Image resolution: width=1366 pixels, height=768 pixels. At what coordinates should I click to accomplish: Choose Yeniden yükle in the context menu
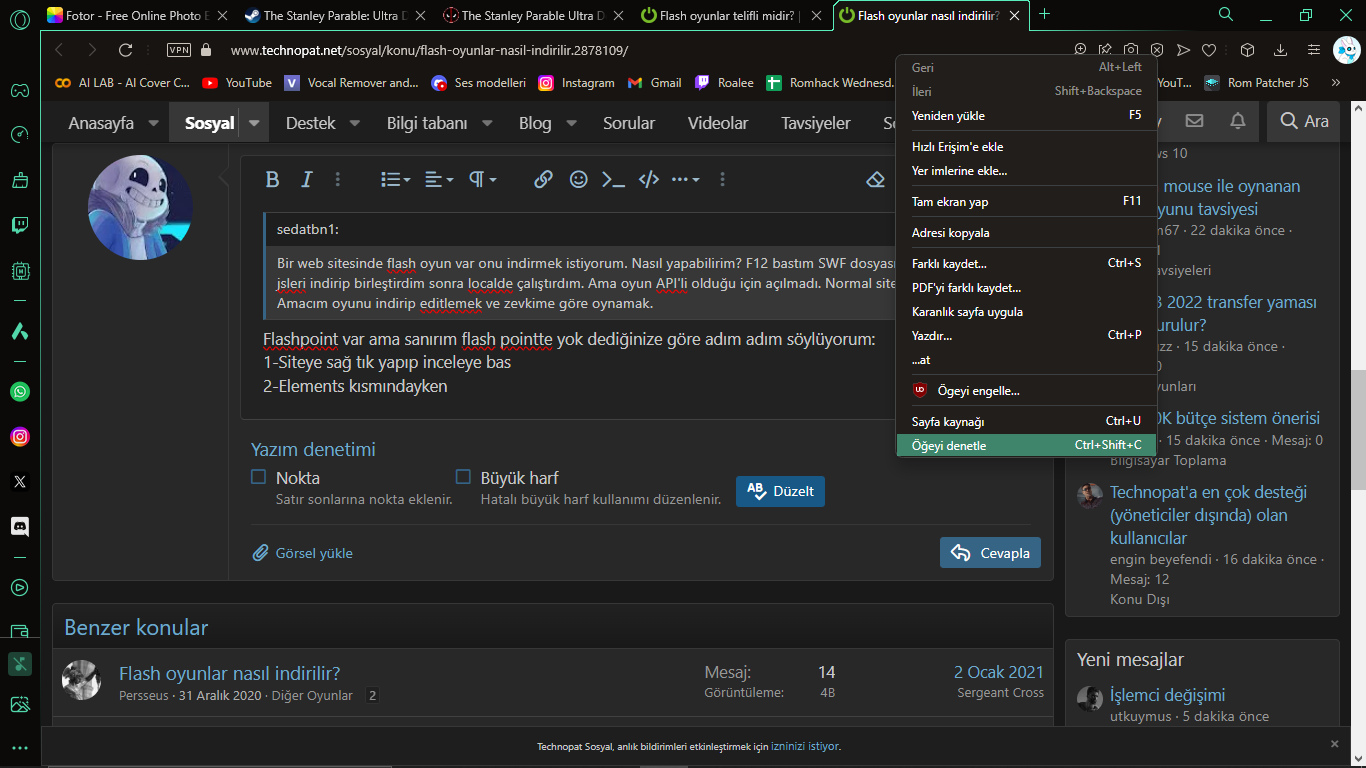coord(1027,115)
